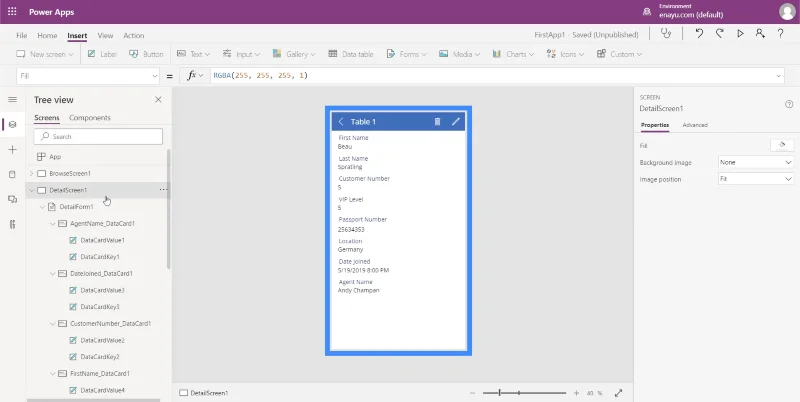Open the Icons dropdown
The width and height of the screenshot is (800, 402).
pyautogui.click(x=565, y=54)
